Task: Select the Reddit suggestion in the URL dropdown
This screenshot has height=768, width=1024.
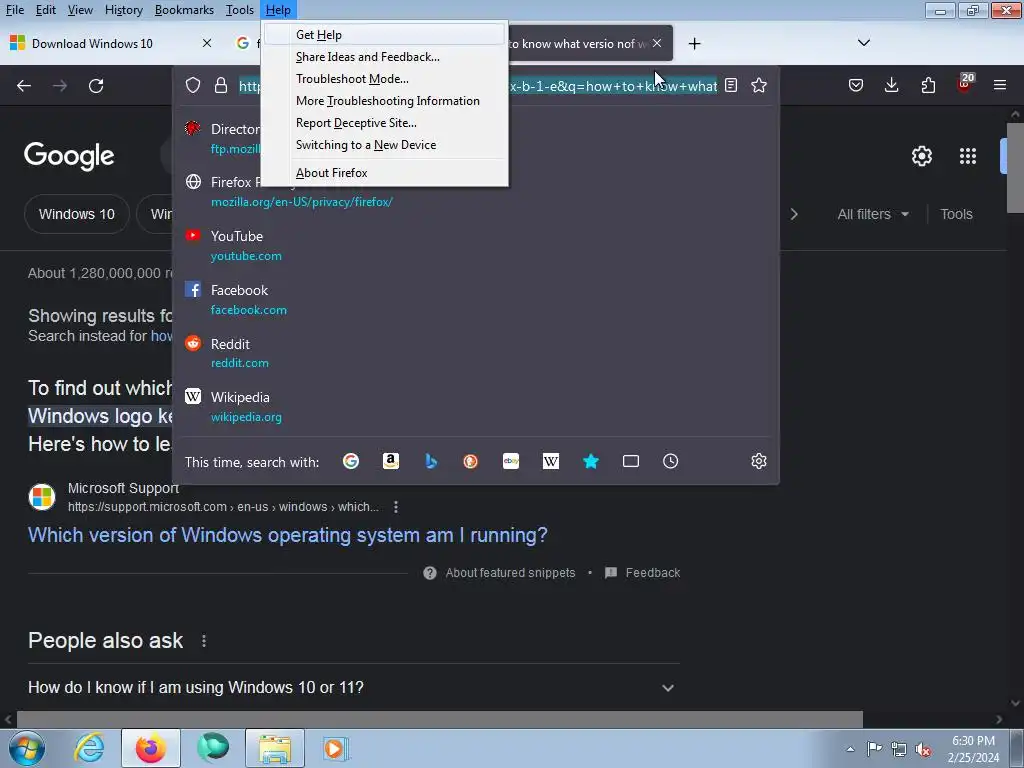Action: coord(476,353)
